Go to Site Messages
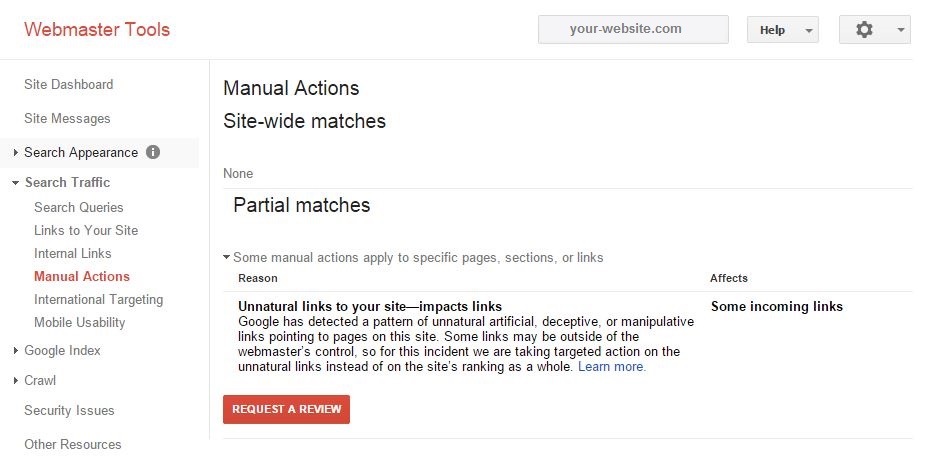The height and width of the screenshot is (476, 935). click(67, 119)
